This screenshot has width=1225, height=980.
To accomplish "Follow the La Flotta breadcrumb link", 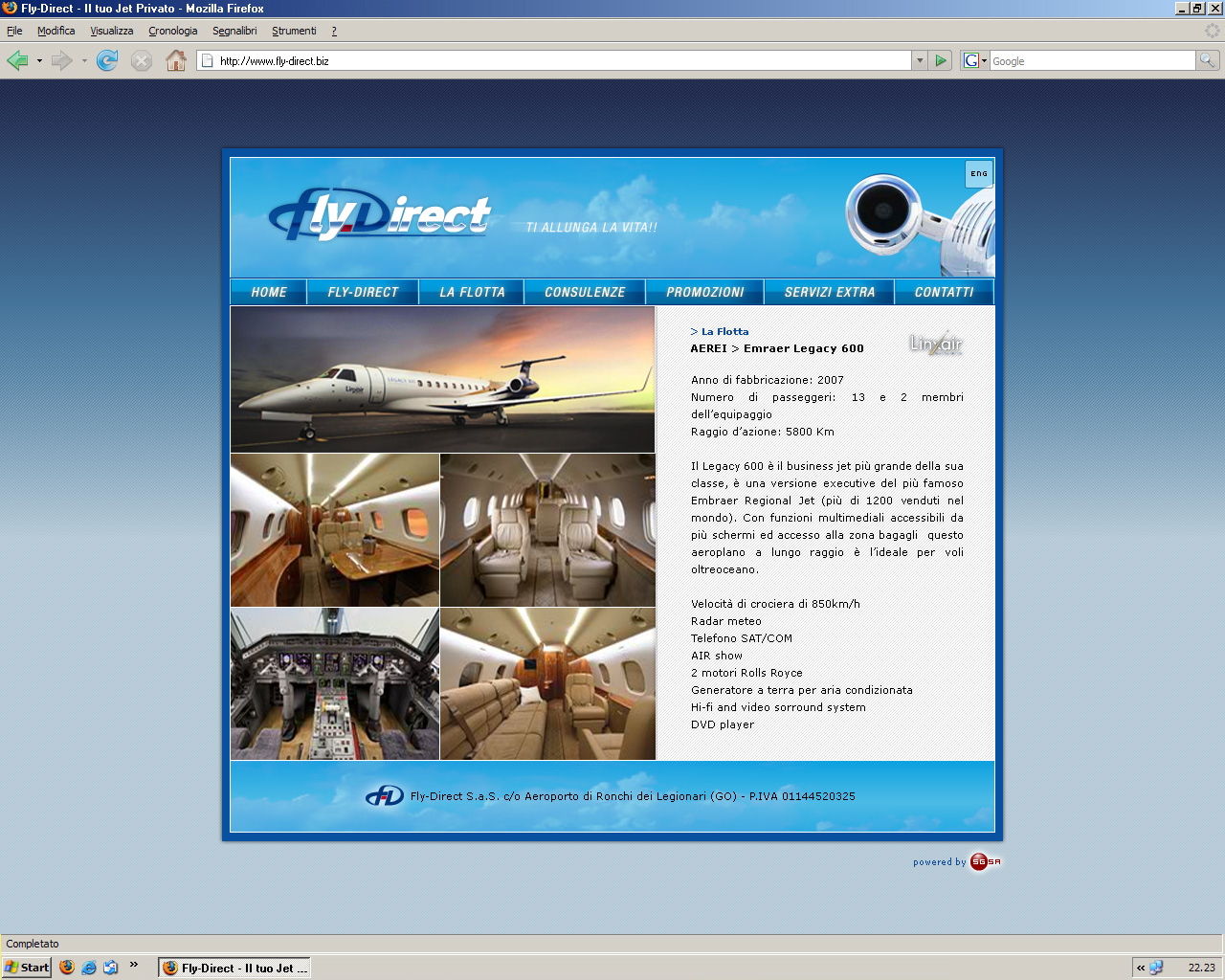I will pyautogui.click(x=724, y=332).
